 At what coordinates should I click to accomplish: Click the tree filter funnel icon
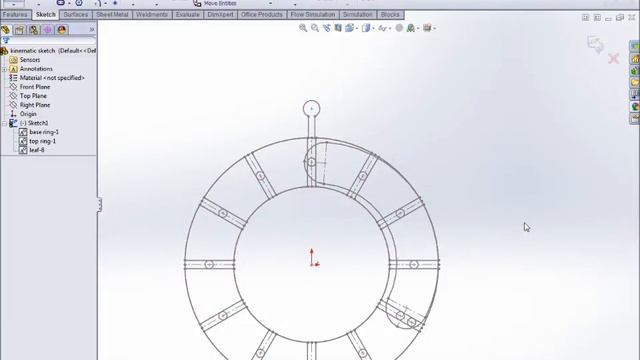[6, 40]
